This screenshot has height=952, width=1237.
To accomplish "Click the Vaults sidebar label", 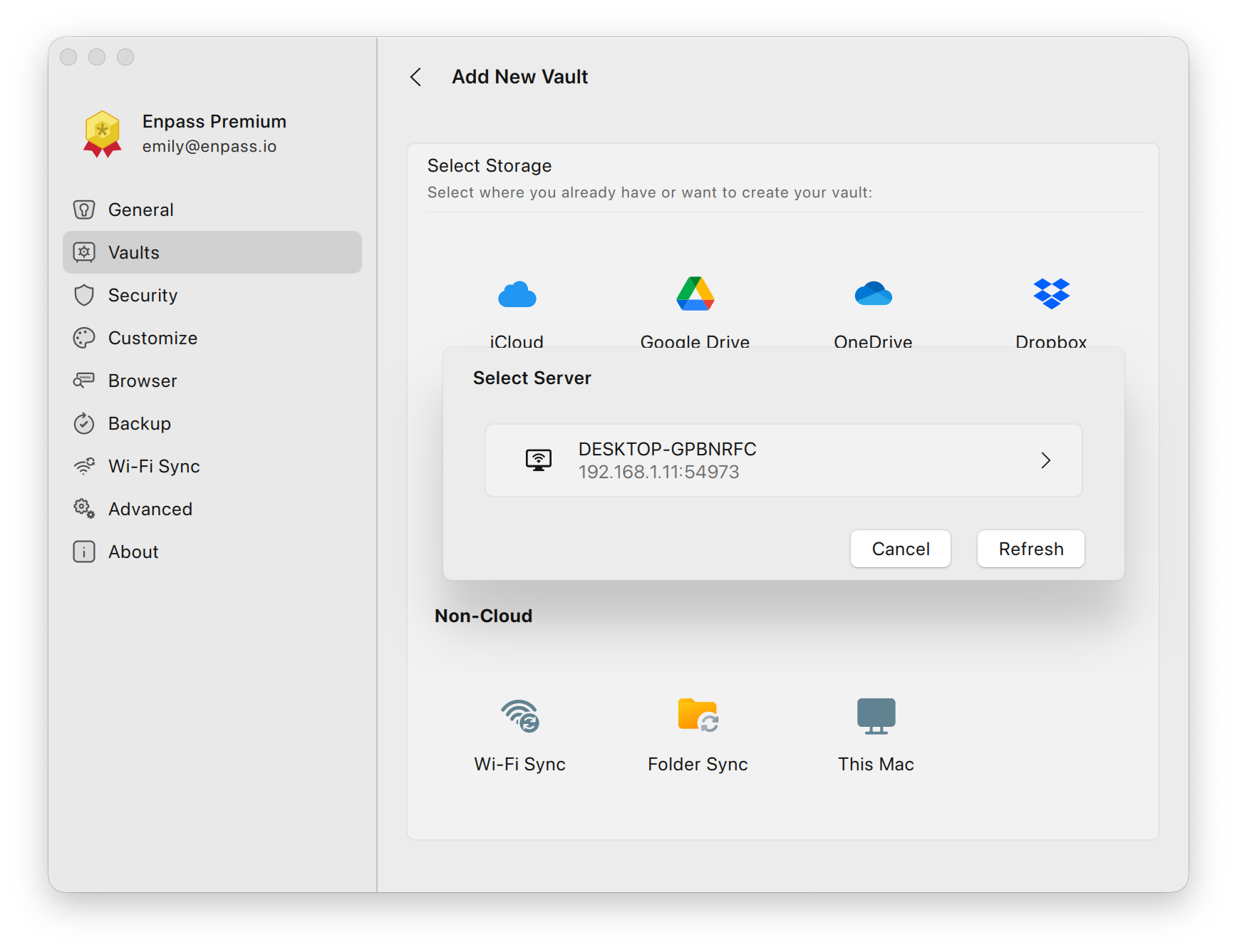I will click(134, 252).
